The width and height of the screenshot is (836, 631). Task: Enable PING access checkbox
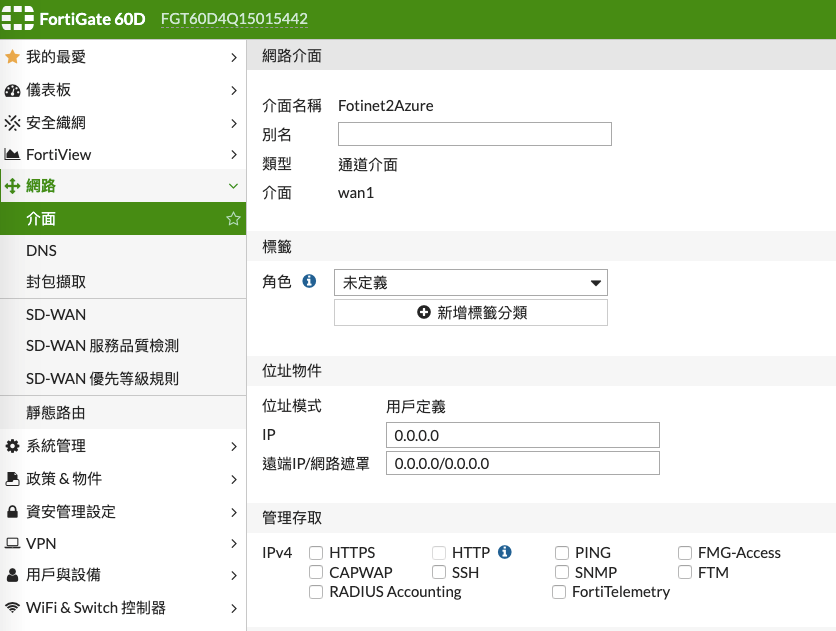coord(561,553)
